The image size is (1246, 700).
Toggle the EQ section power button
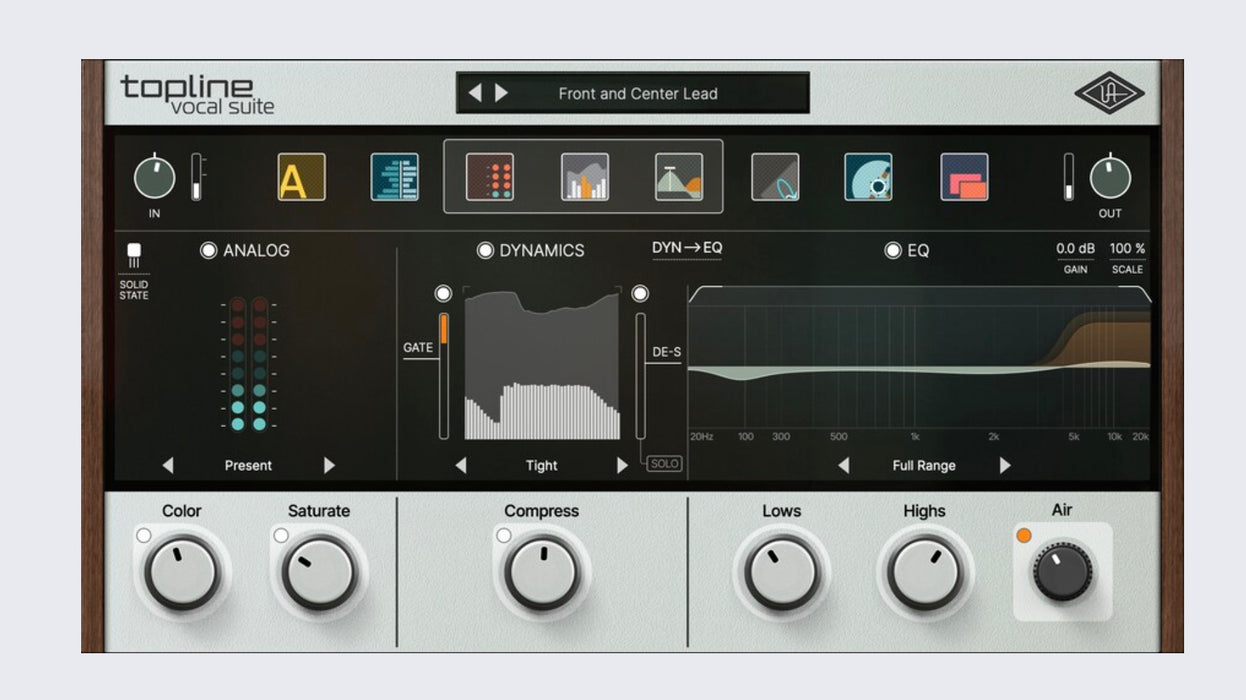[x=893, y=250]
